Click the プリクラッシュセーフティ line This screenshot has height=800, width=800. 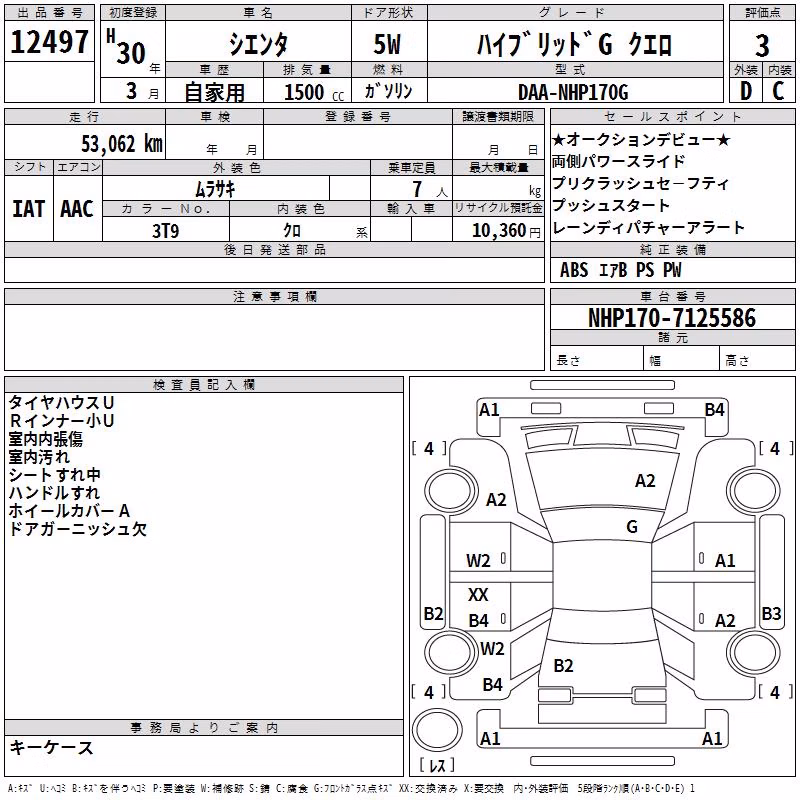tap(640, 184)
